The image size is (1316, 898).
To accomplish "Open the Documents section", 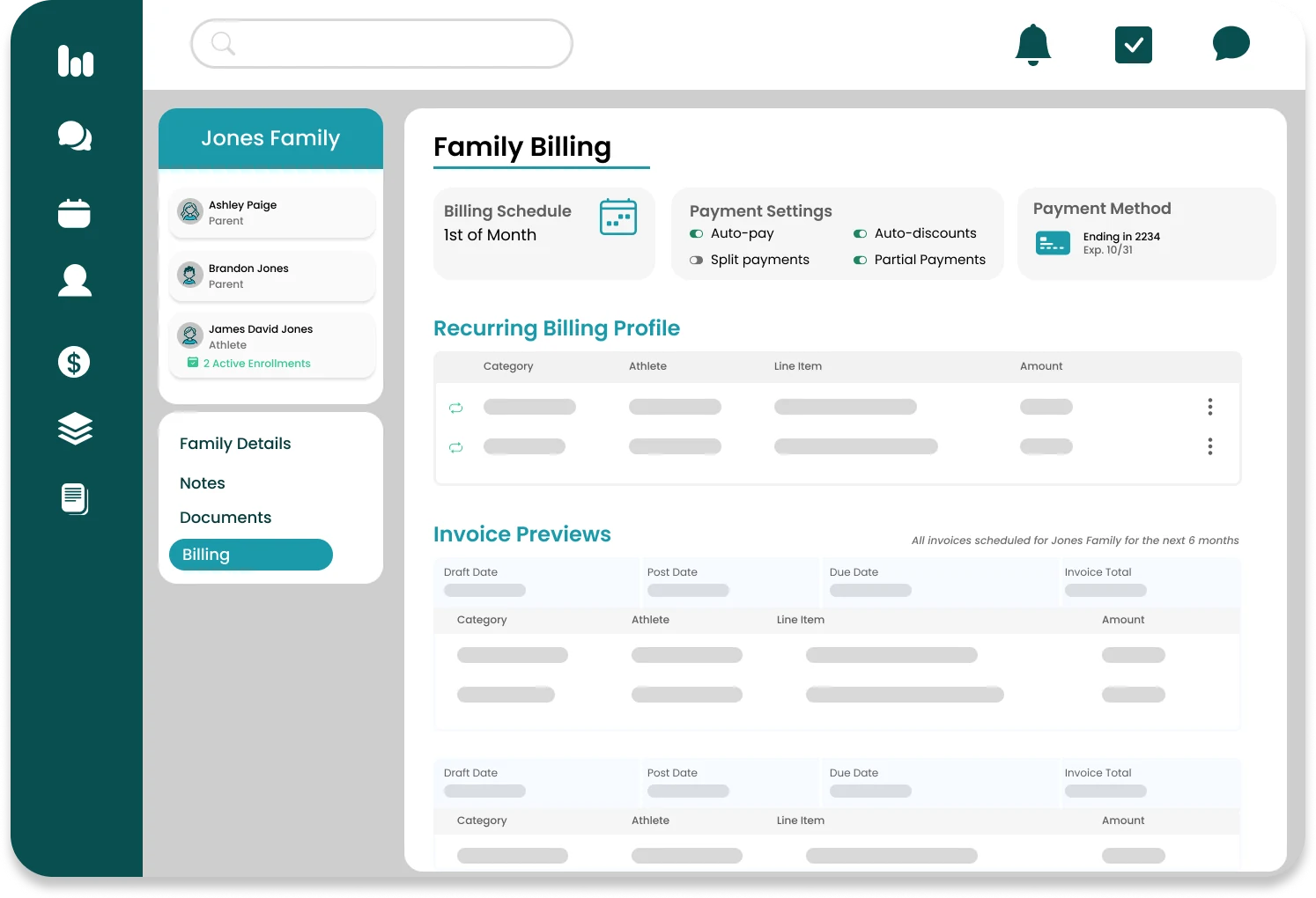I will [x=225, y=518].
